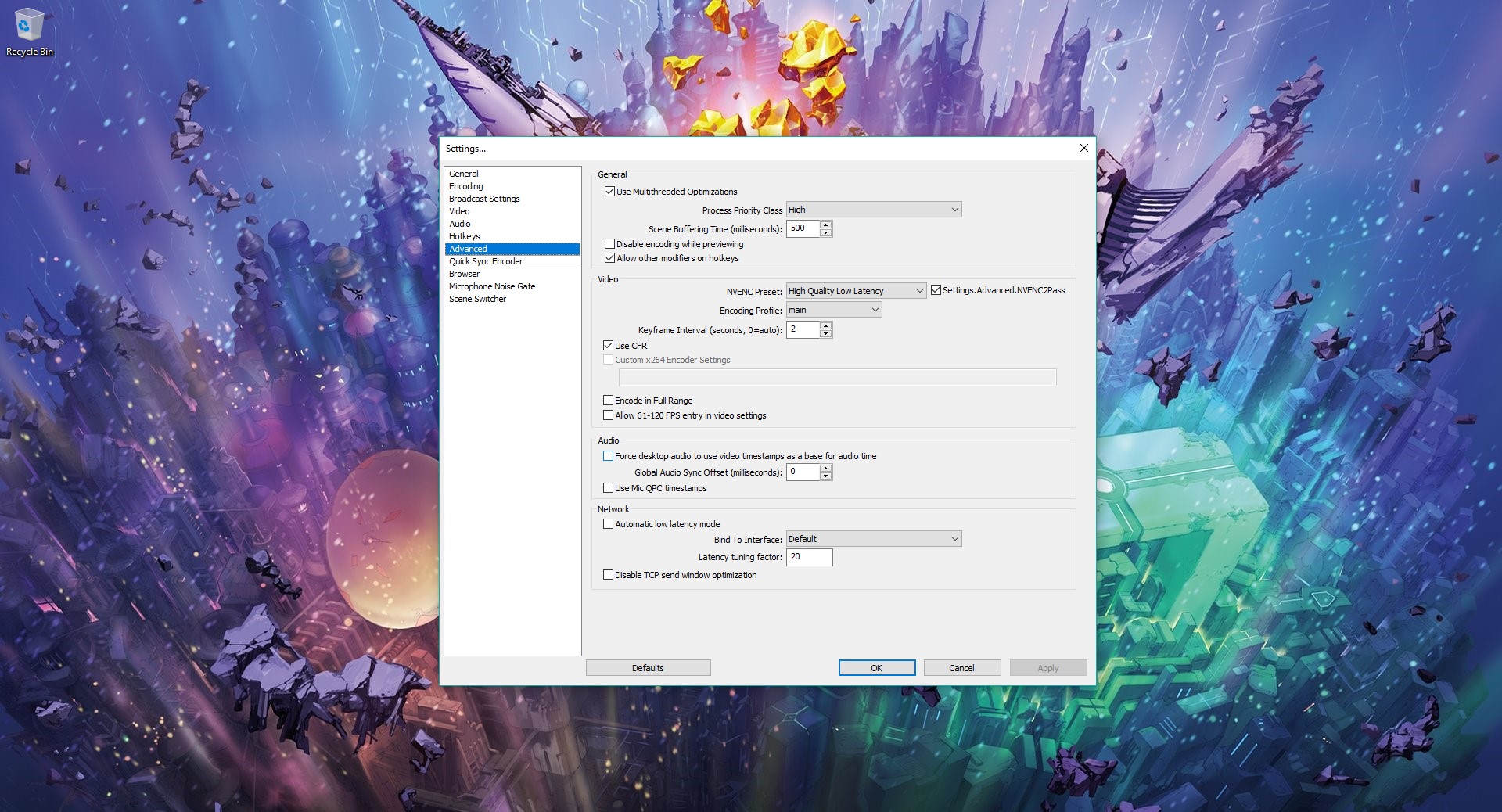Click the Scene Buffering Time input field
The height and width of the screenshot is (812, 1502).
(x=803, y=228)
